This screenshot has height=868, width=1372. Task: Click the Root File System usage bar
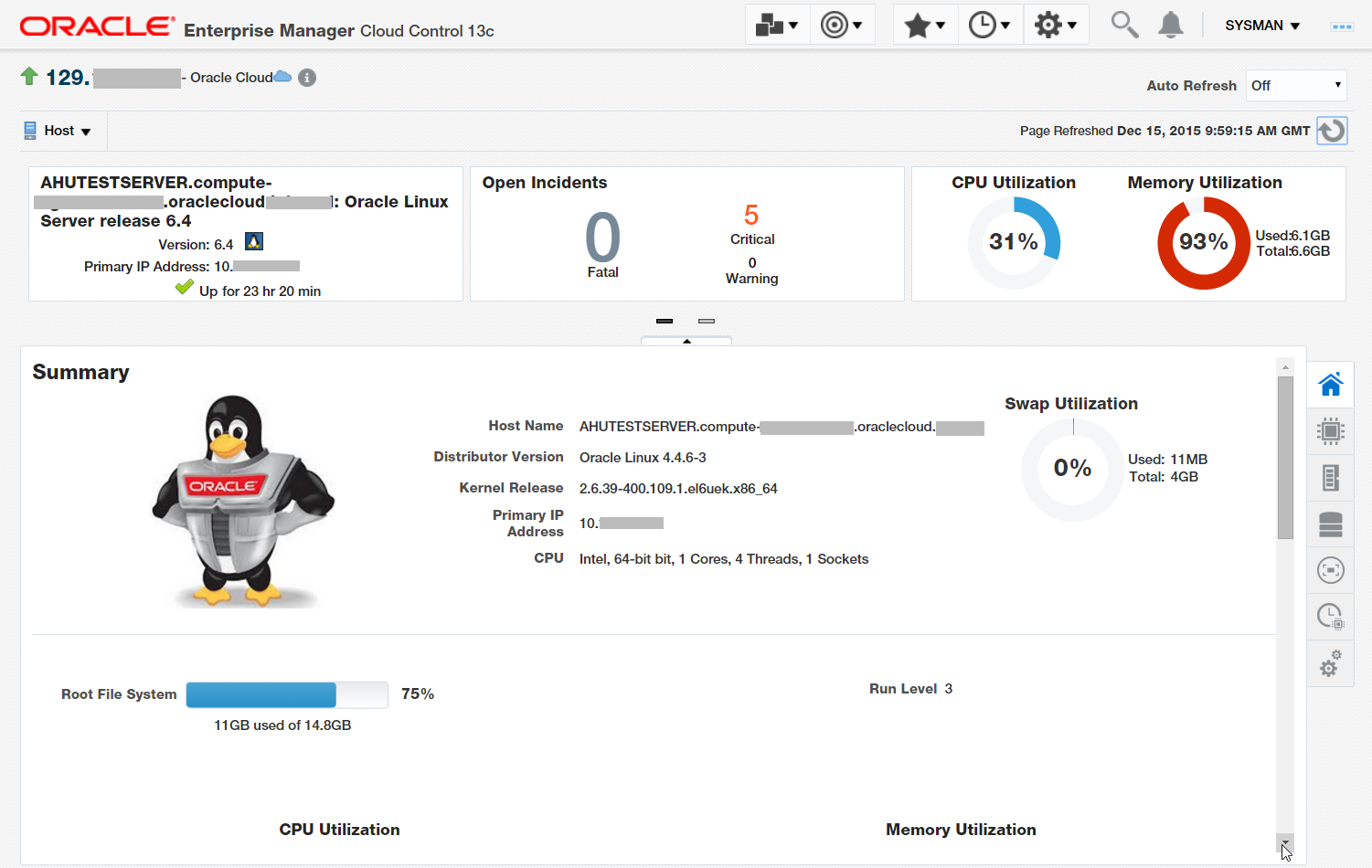tap(287, 694)
